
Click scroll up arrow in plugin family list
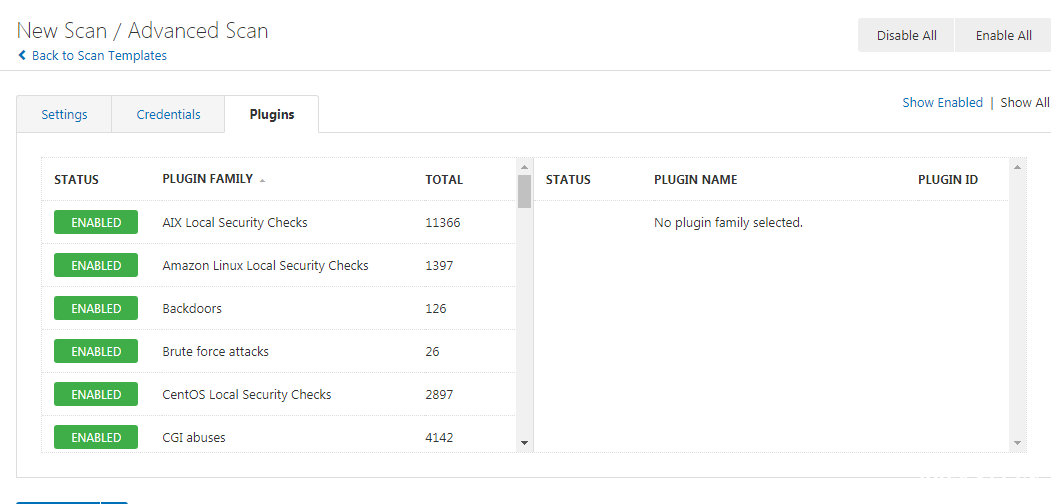[524, 166]
